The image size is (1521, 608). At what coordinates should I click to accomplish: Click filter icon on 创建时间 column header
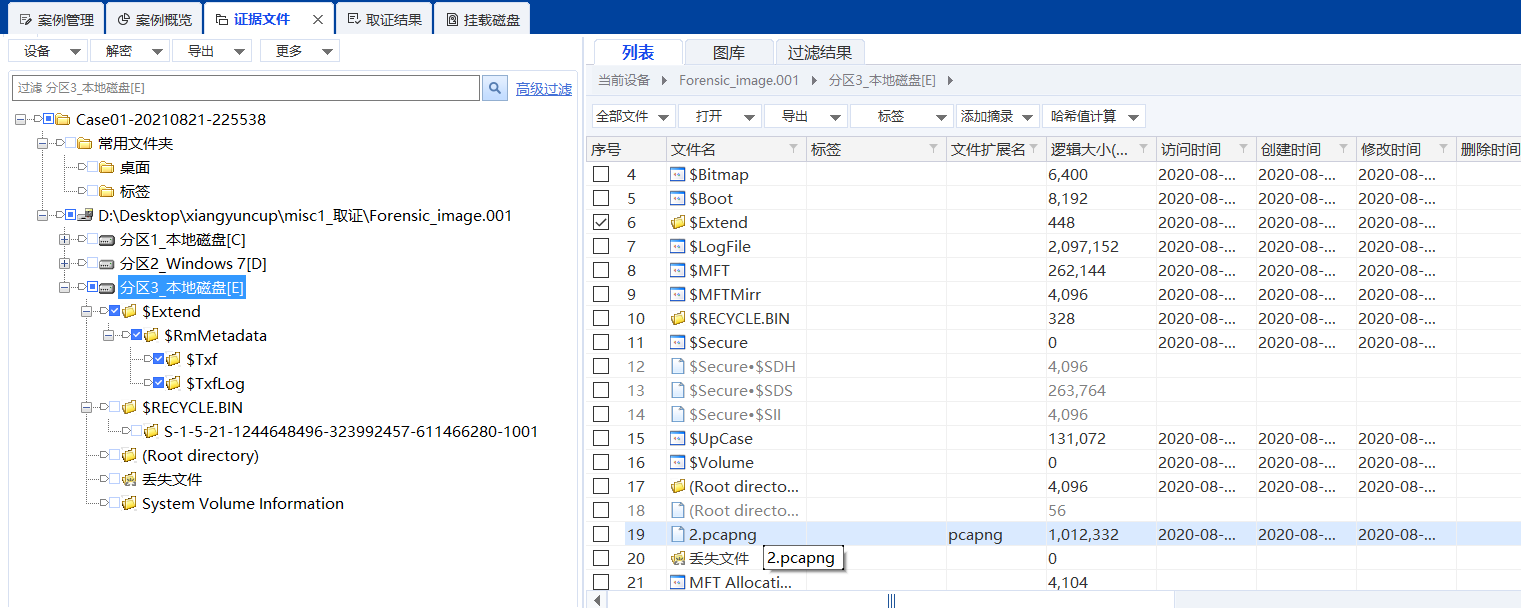tap(1344, 149)
